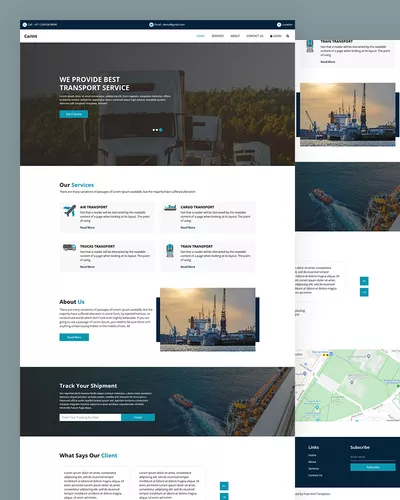The height and width of the screenshot is (500, 400).
Task: Open the Contact Us link in the footer Links
Action: [x=315, y=475]
